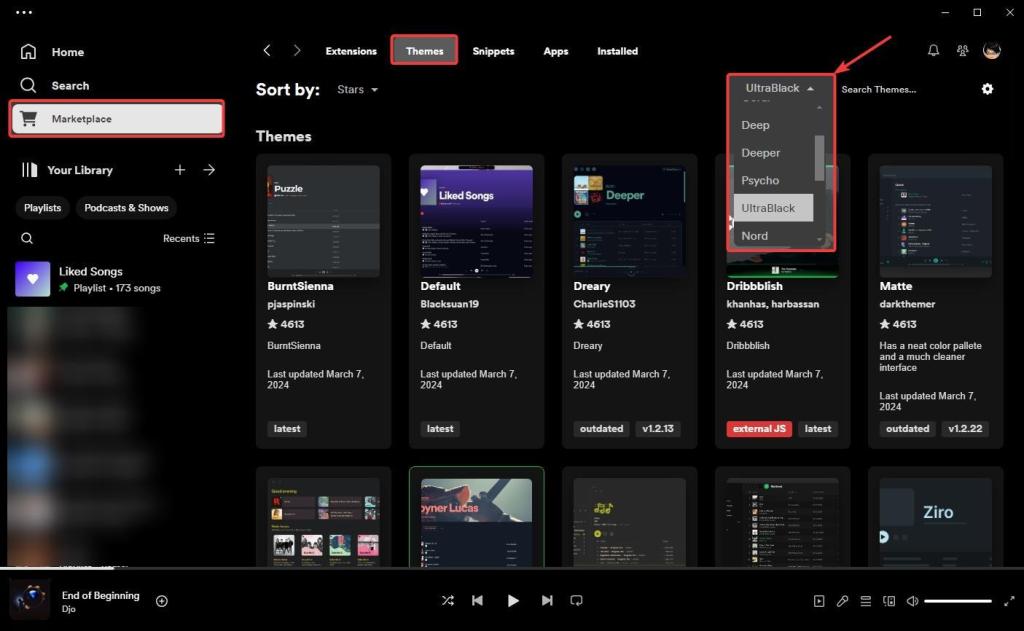Show lyrics with microphone icon

(842, 601)
